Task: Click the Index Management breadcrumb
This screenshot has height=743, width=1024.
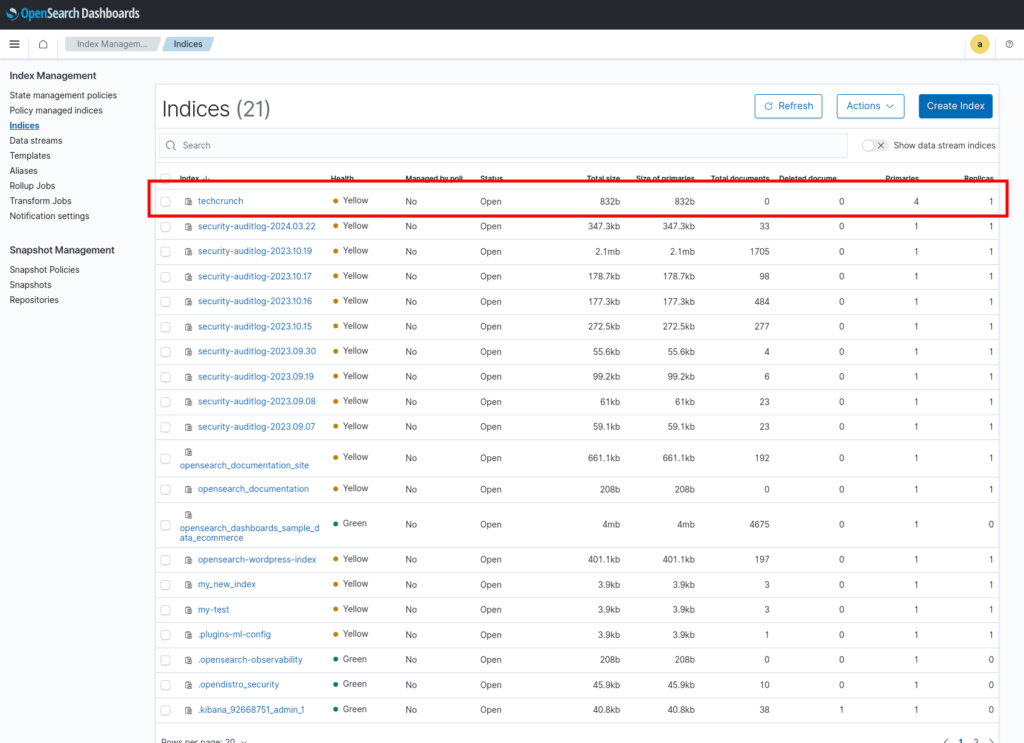Action: (x=112, y=44)
